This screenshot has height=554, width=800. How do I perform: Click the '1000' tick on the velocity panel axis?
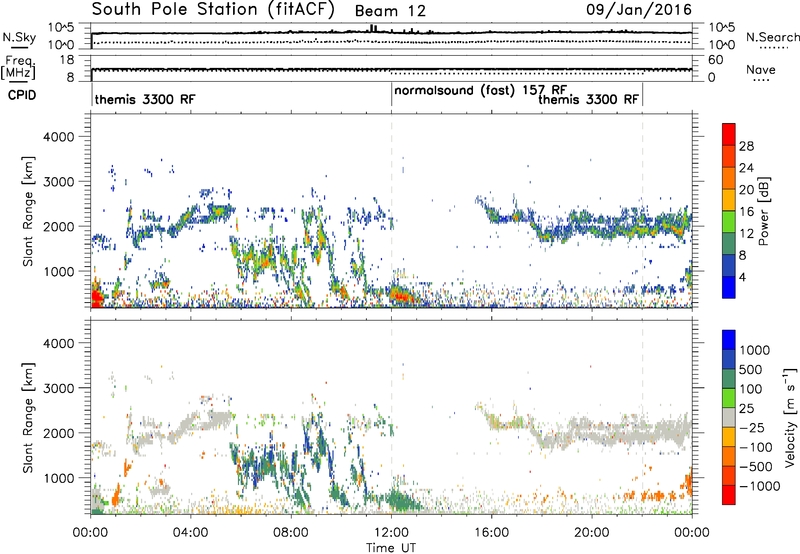tap(58, 478)
